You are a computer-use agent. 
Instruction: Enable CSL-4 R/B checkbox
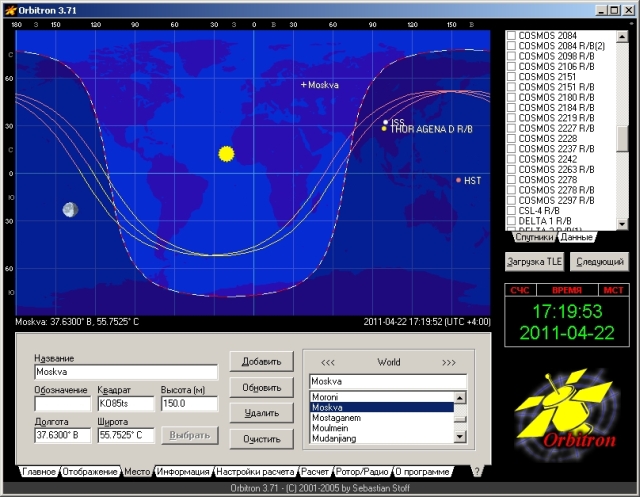[511, 211]
